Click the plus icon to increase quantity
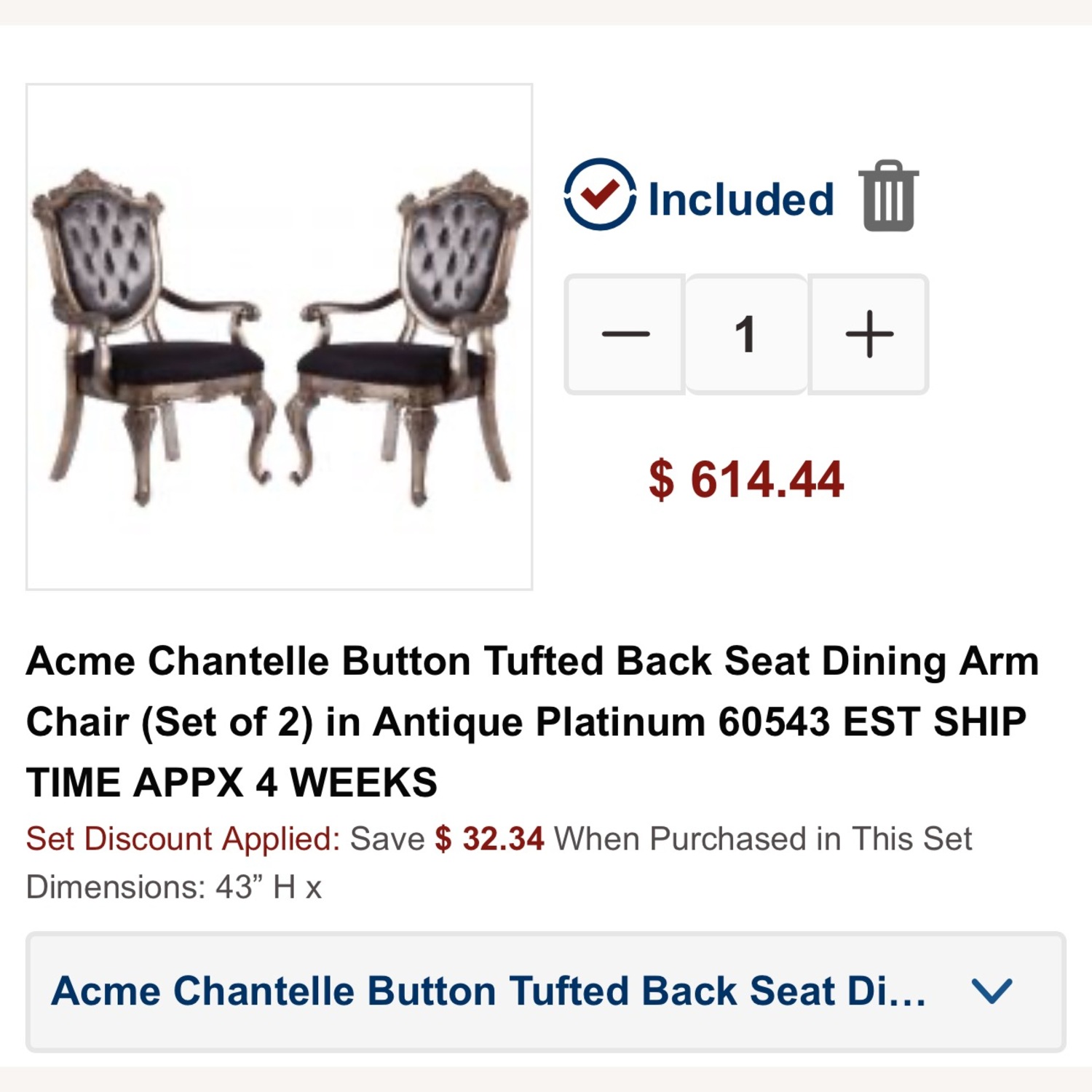Viewport: 1092px width, 1092px height. (x=868, y=334)
